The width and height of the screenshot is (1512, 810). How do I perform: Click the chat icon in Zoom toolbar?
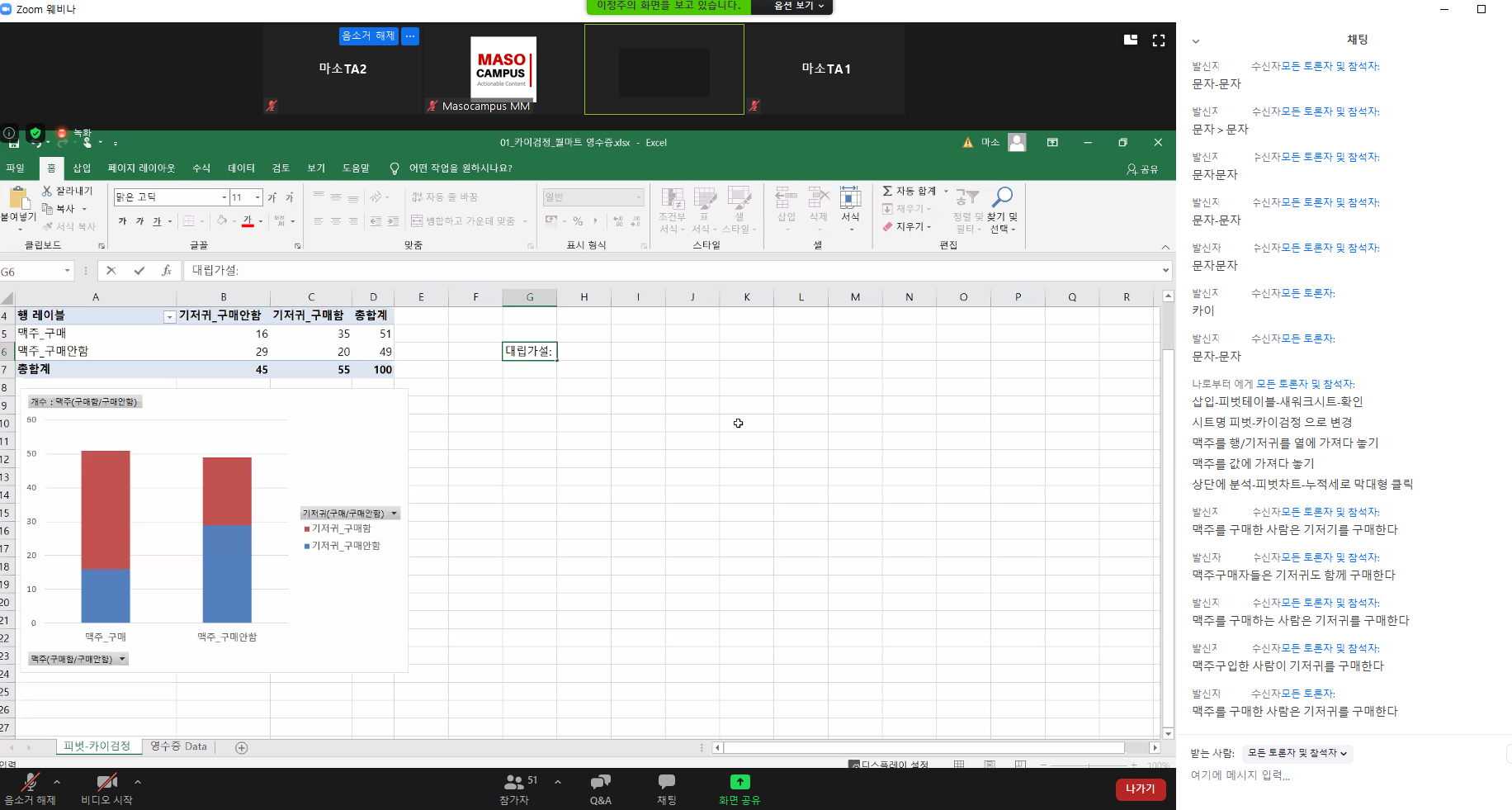(666, 783)
